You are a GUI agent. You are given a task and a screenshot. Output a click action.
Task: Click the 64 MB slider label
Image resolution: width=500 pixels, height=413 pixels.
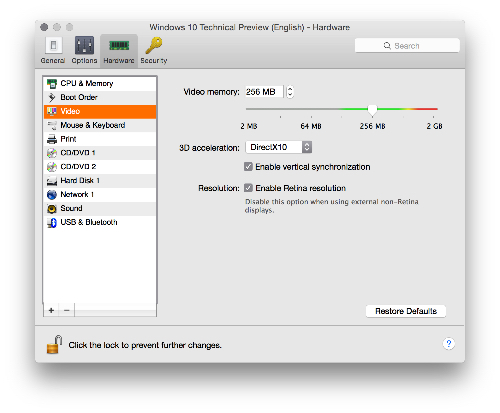pos(311,126)
